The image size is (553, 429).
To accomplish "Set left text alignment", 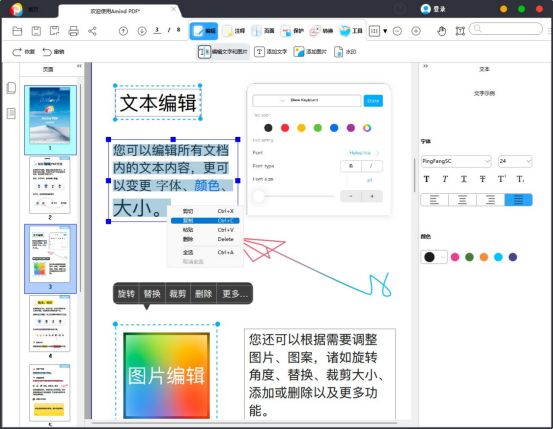I will coord(434,200).
